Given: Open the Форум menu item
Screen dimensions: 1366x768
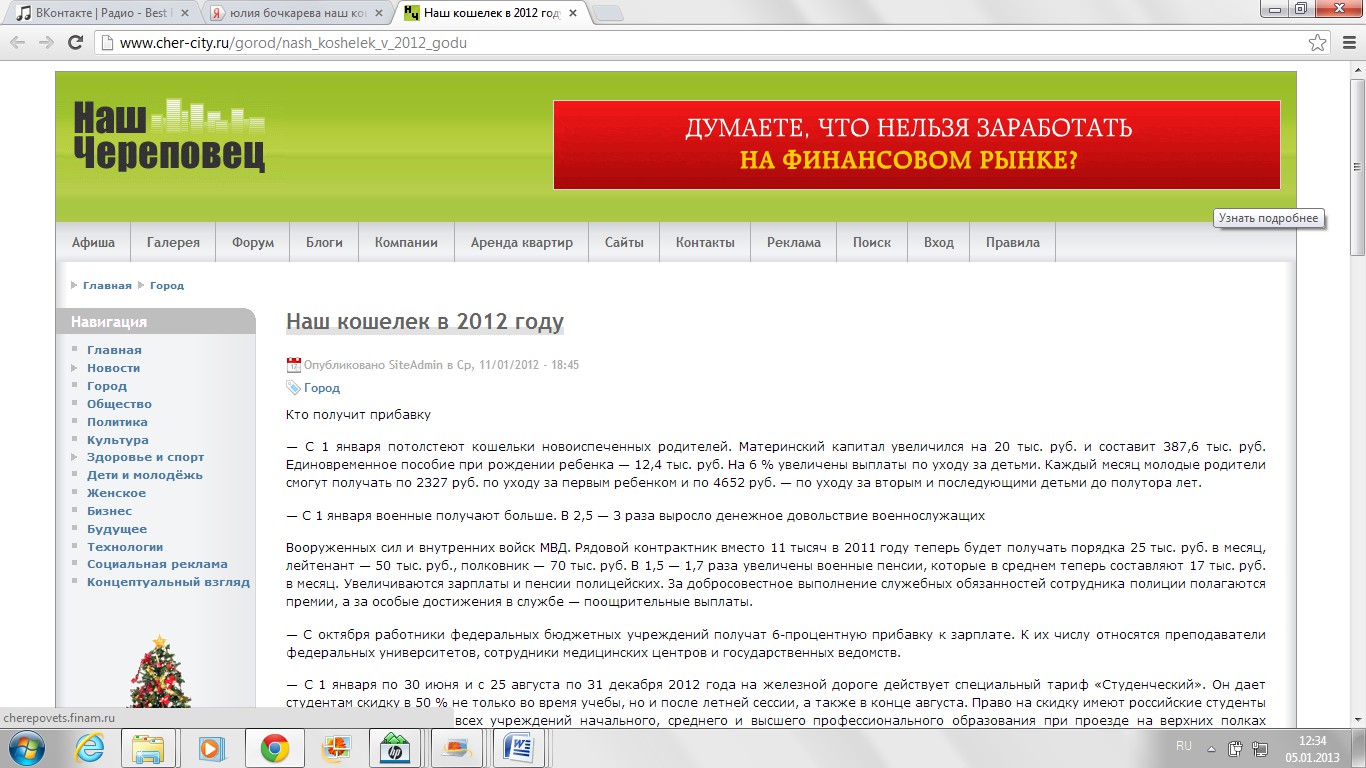Looking at the screenshot, I should [x=253, y=243].
